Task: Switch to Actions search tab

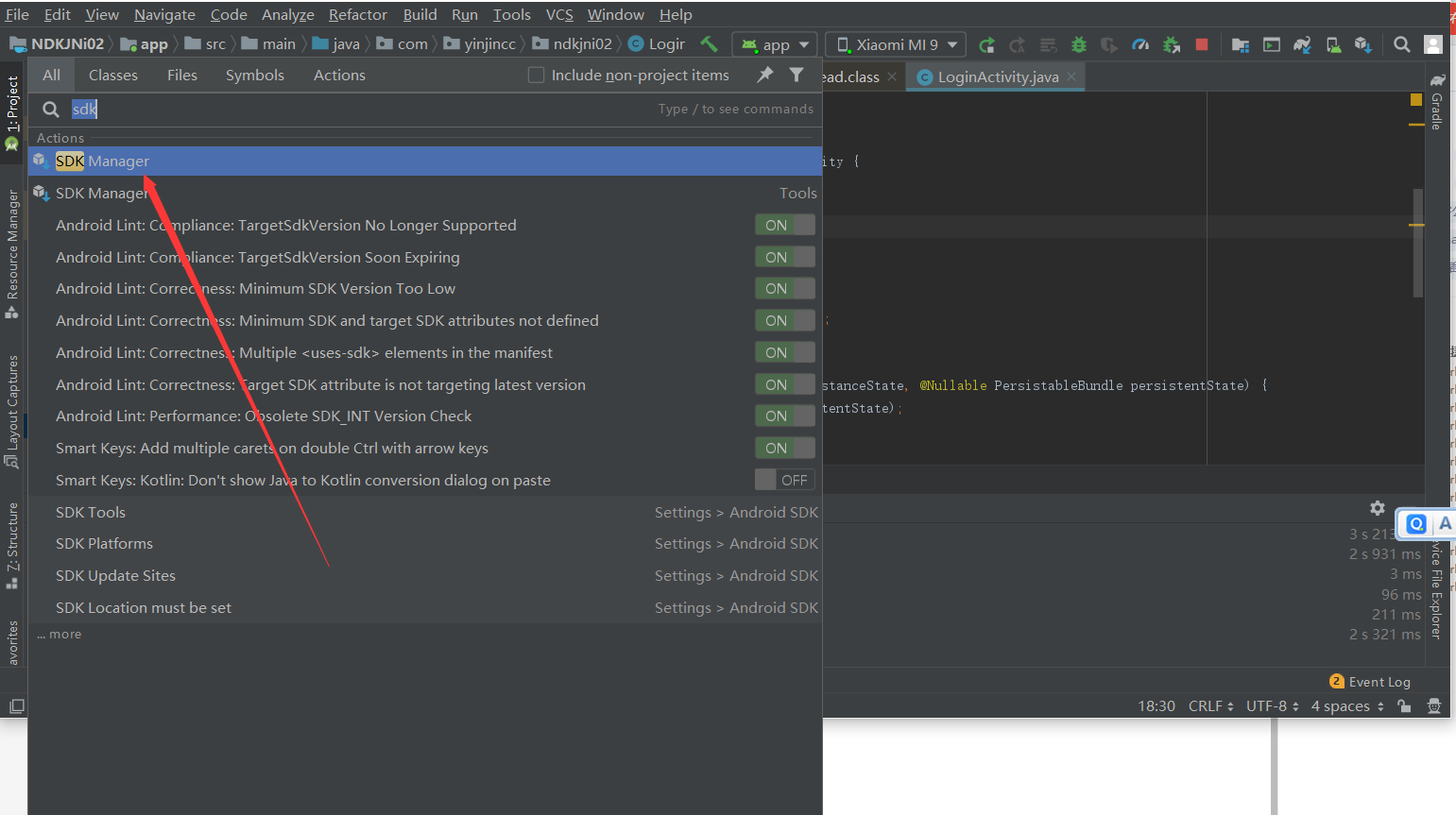Action: pos(339,75)
